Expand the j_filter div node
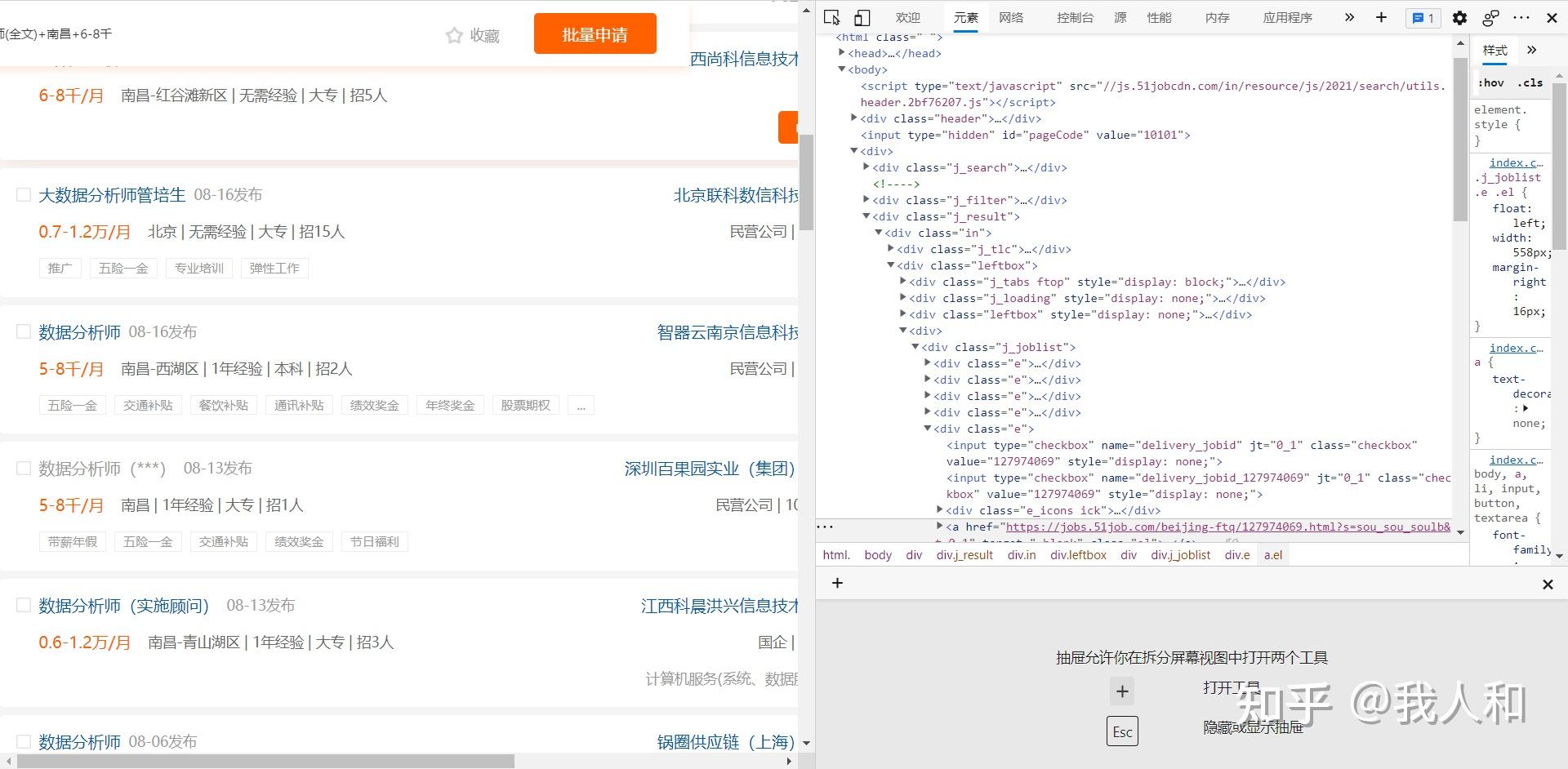This screenshot has height=769, width=1568. click(866, 200)
